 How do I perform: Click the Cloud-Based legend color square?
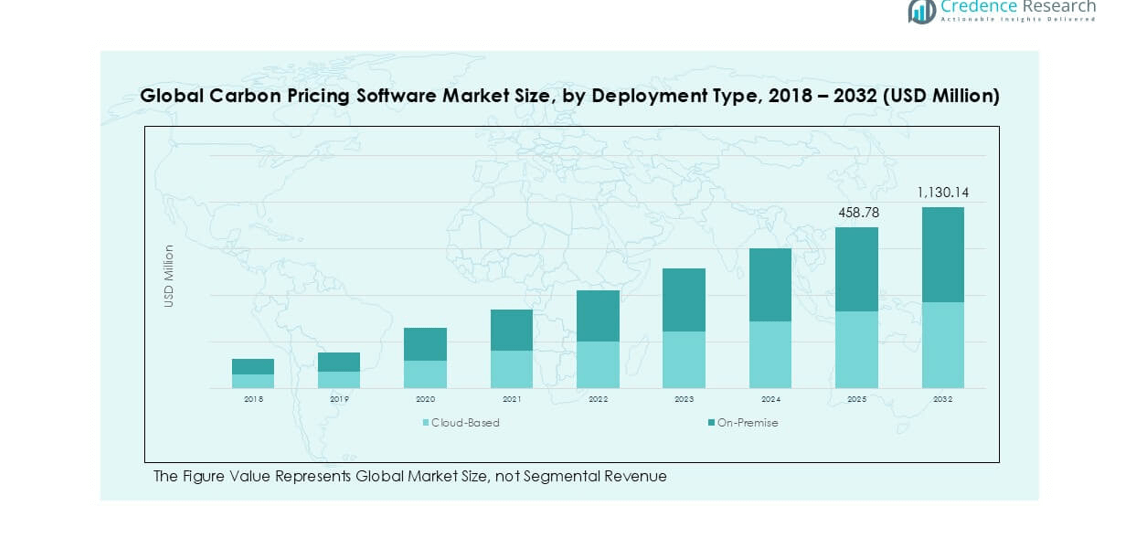click(x=426, y=423)
